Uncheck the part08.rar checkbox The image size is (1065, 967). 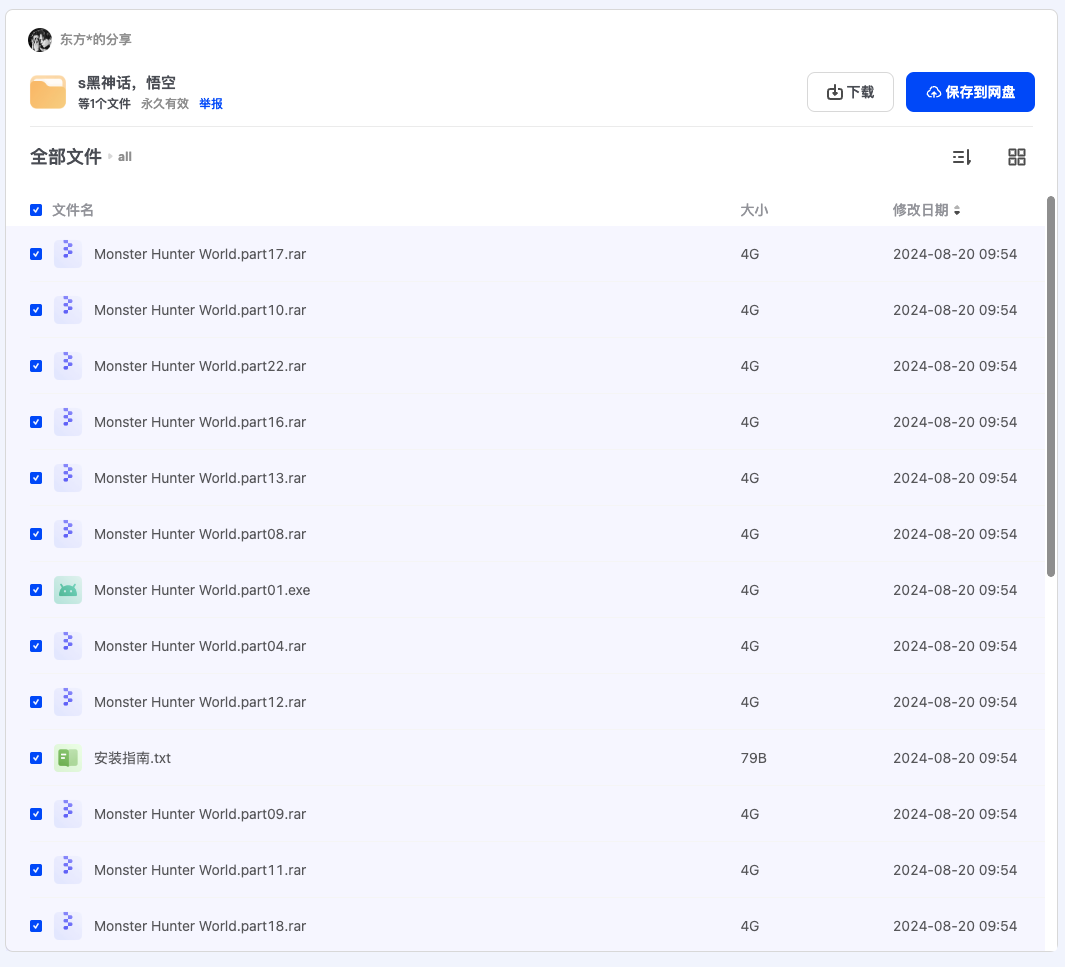pyautogui.click(x=36, y=534)
